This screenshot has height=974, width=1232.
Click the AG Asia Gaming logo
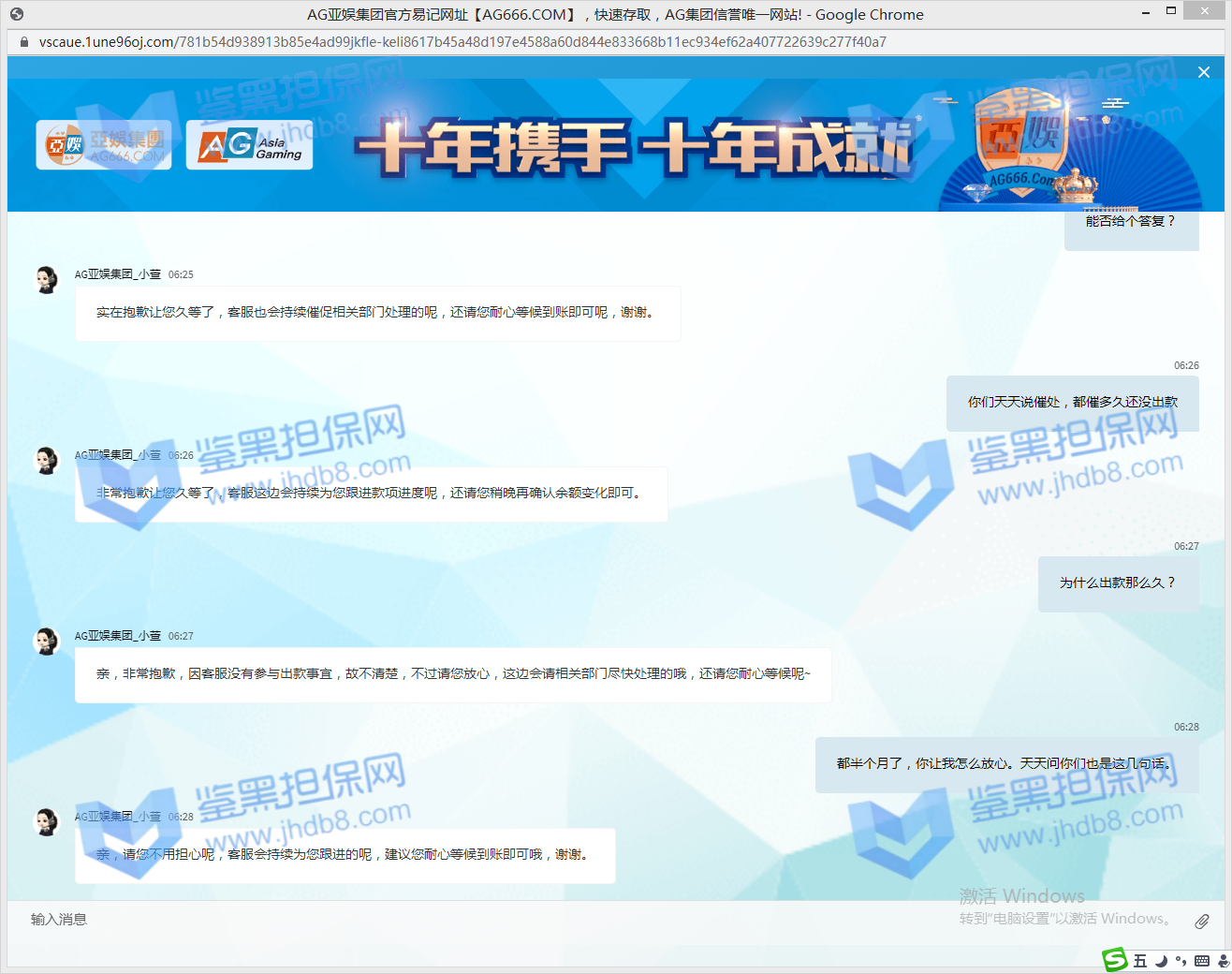coord(249,145)
